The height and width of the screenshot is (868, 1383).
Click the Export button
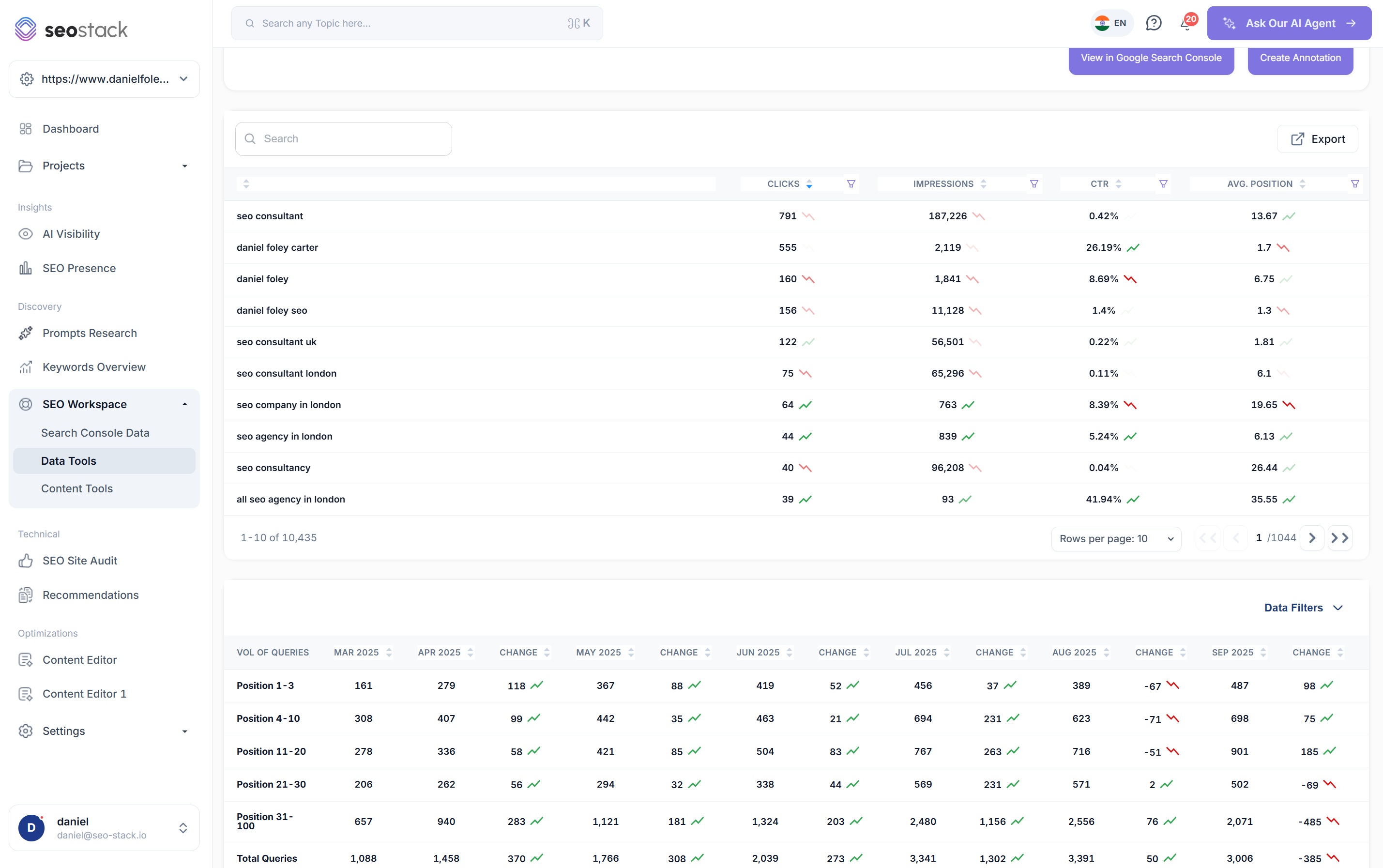1317,139
